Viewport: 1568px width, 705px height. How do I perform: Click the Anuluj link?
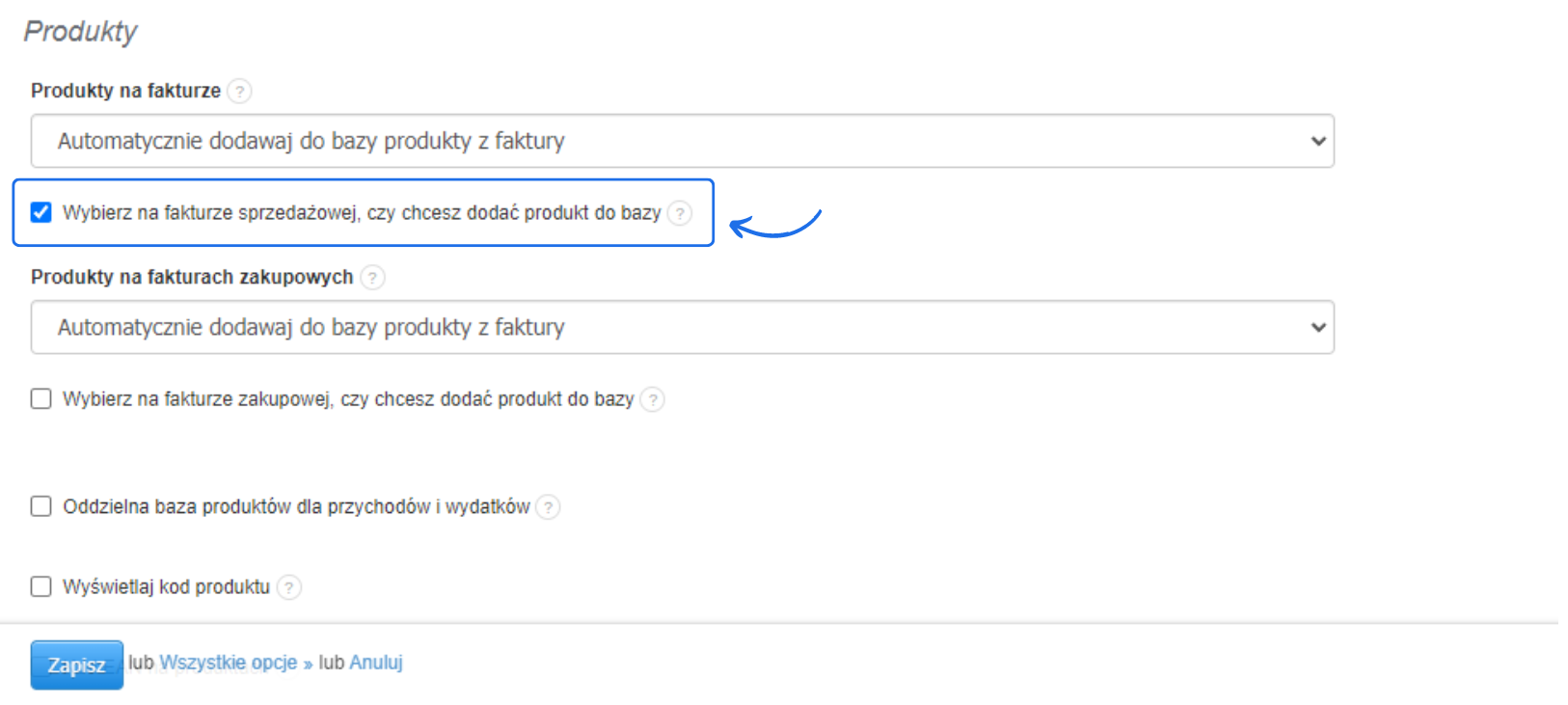coord(376,663)
